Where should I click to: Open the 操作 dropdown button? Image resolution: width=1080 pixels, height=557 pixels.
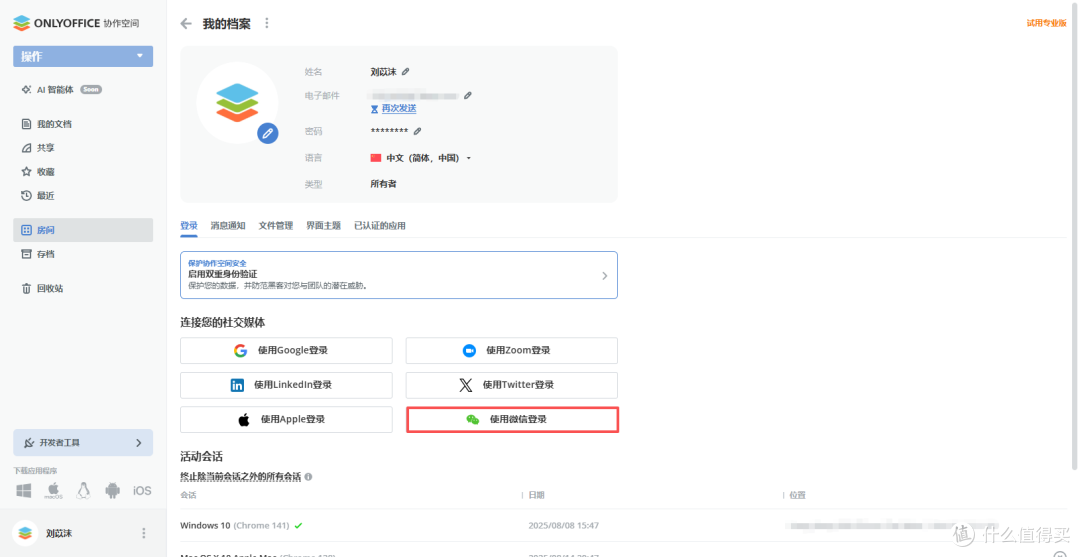(83, 56)
